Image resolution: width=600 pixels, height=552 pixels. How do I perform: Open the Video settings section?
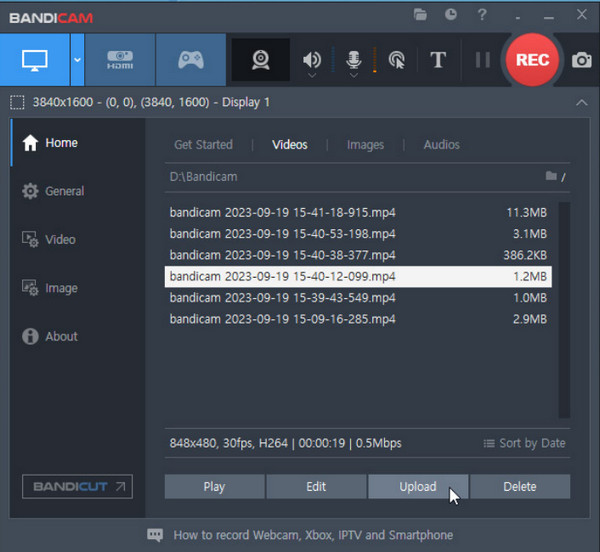point(49,239)
